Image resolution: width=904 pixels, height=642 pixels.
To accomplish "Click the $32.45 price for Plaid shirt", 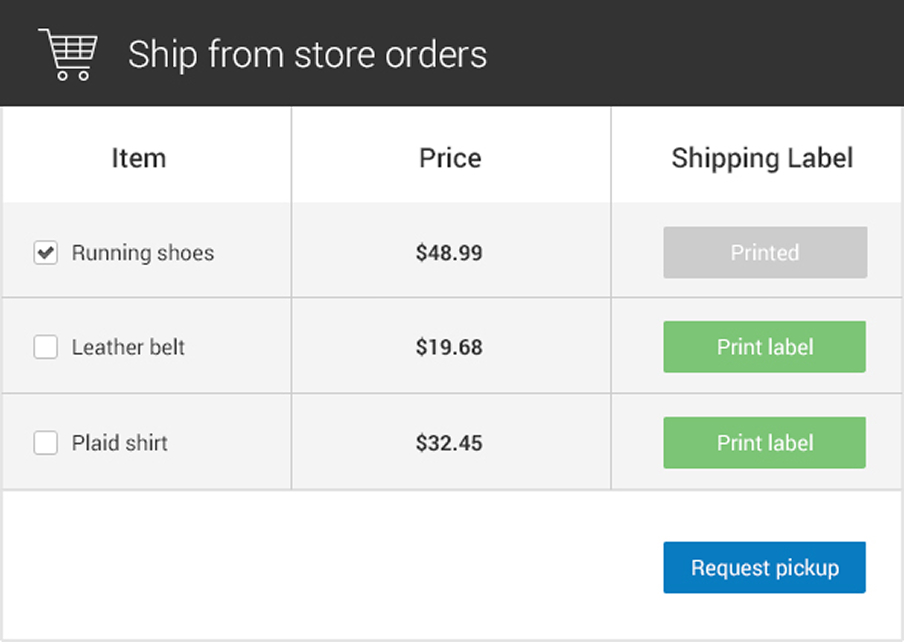I will click(450, 442).
